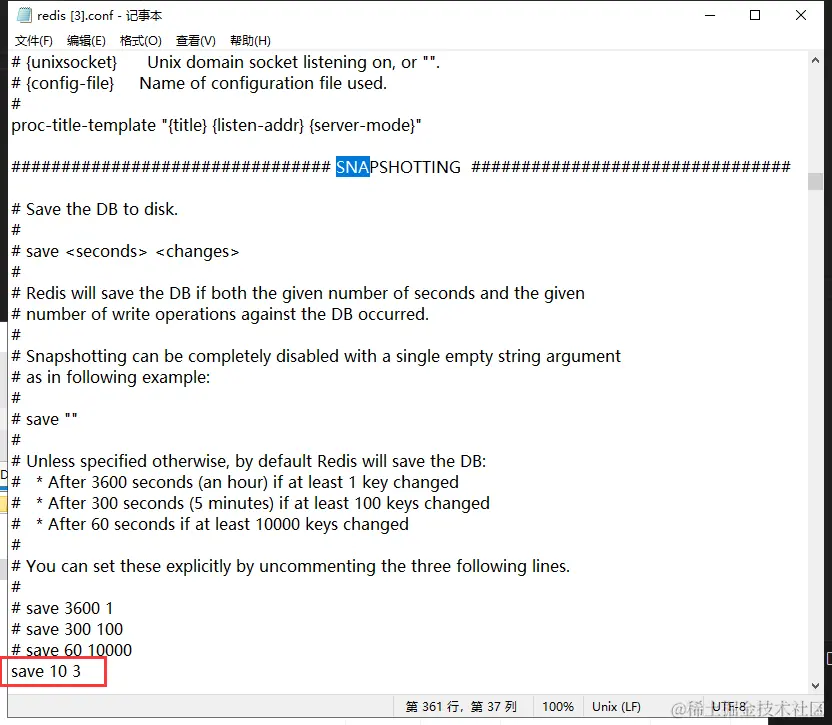Close the redis [3].conf Notepad window

[801, 15]
